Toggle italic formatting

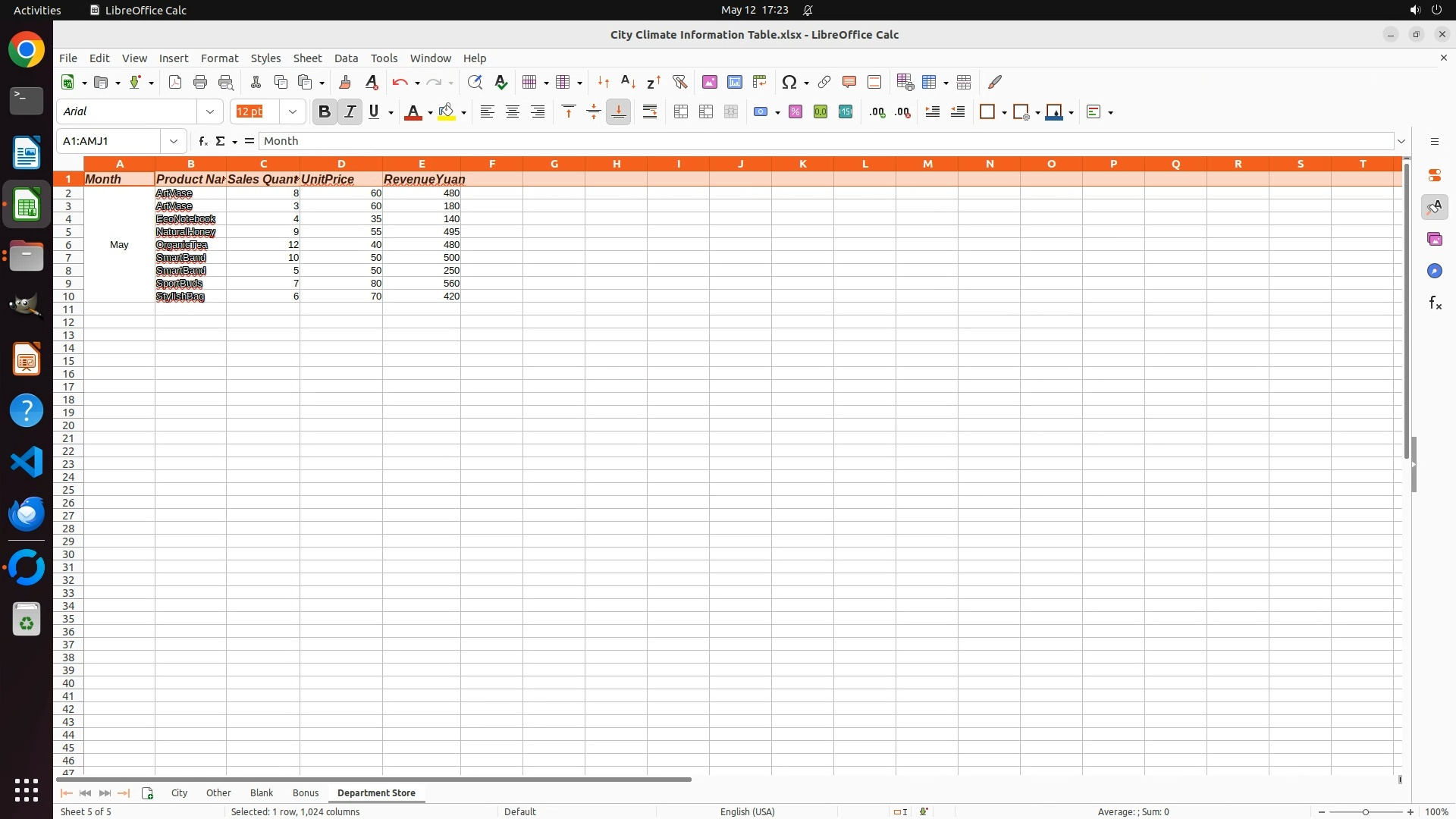coord(350,112)
